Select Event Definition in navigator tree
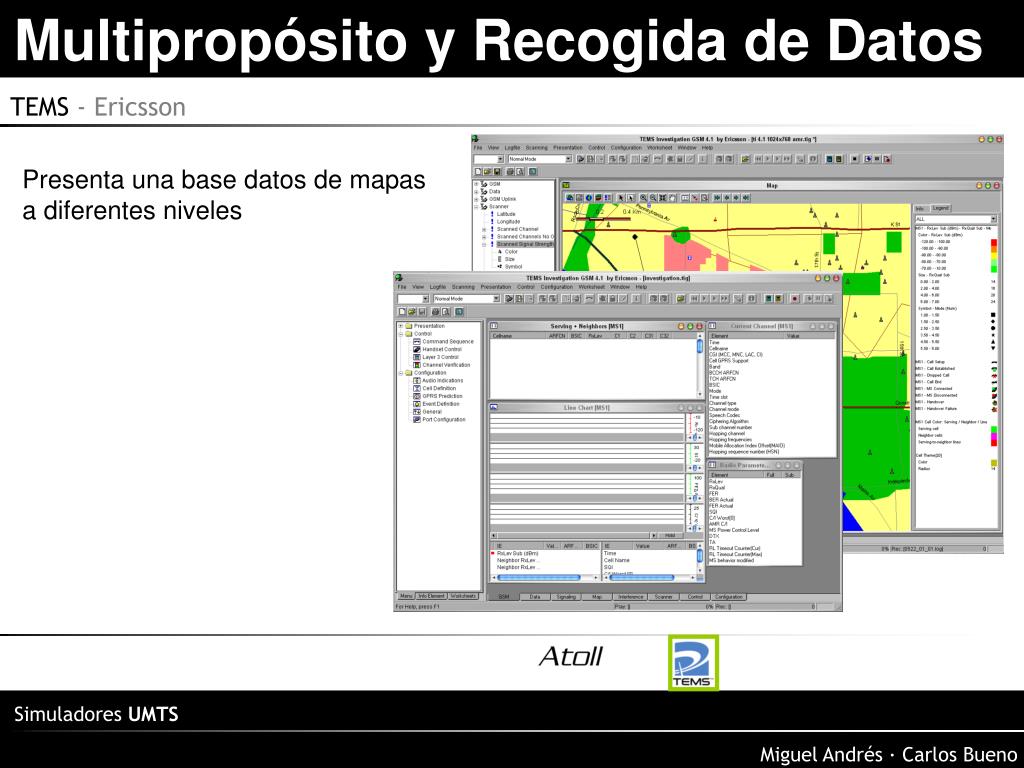Image resolution: width=1024 pixels, height=768 pixels. (x=441, y=404)
